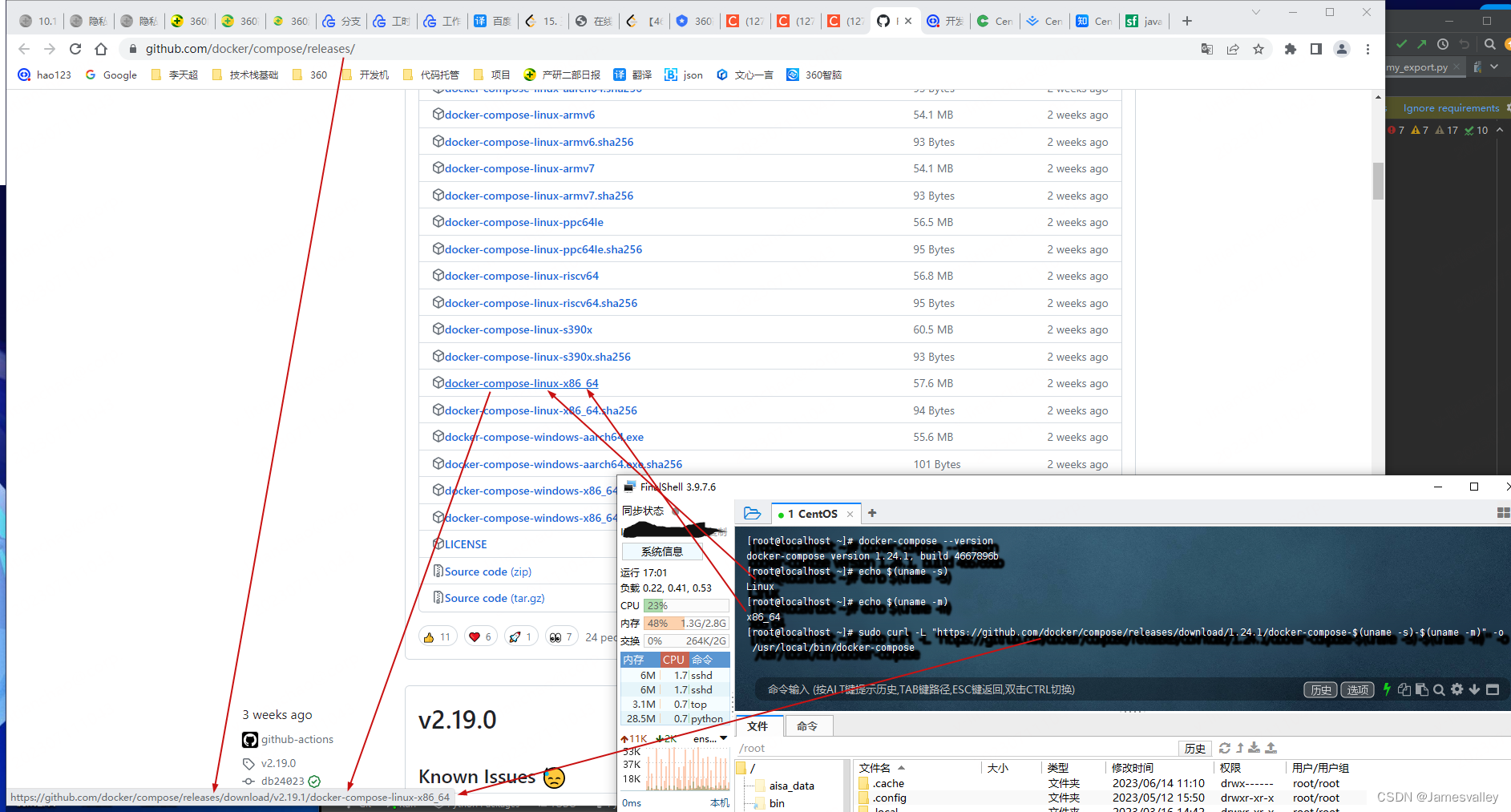Click the Chrome address bar URL
1511x812 pixels.
[250, 49]
